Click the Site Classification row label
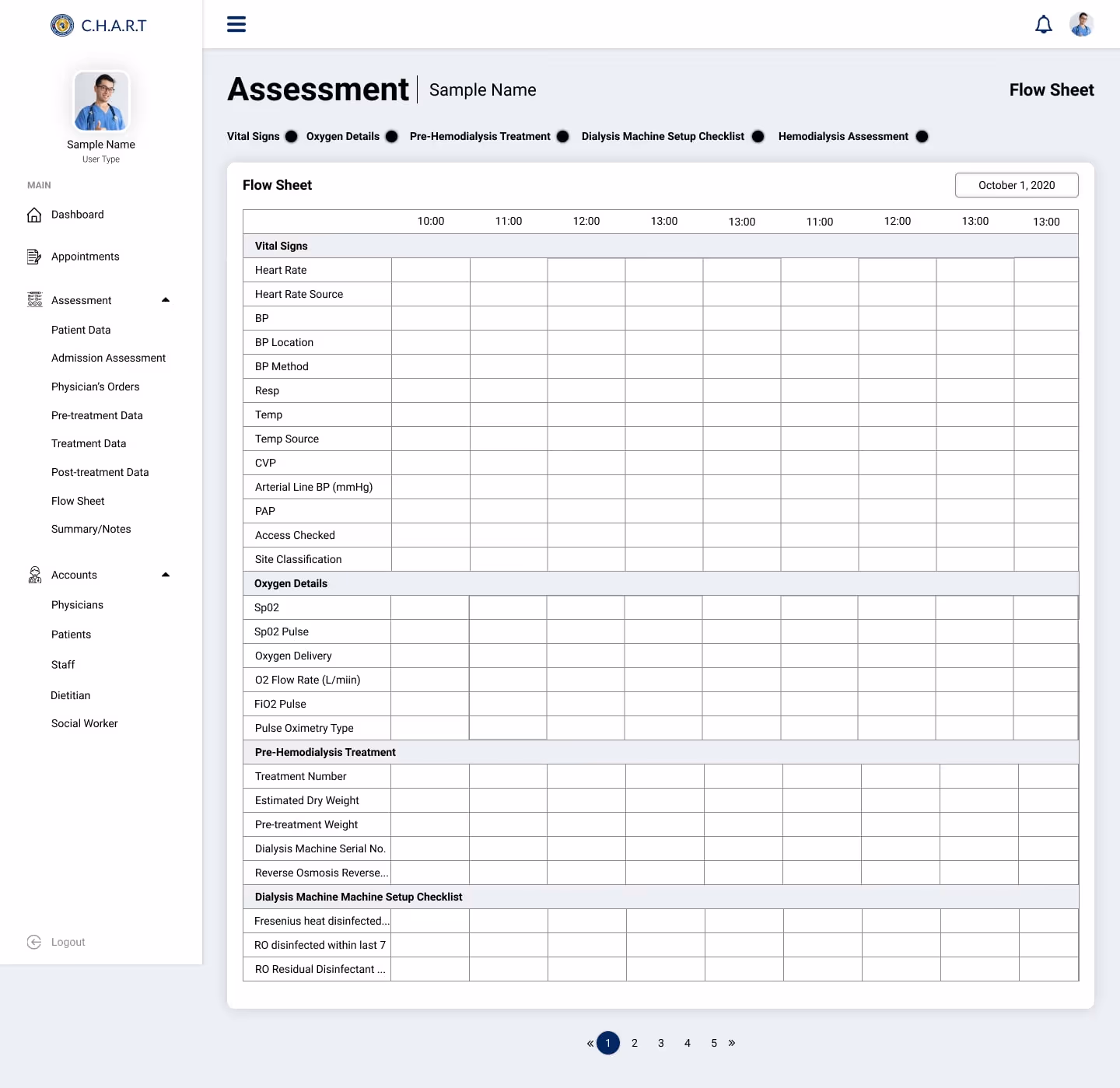The image size is (1120, 1088). pyautogui.click(x=298, y=559)
